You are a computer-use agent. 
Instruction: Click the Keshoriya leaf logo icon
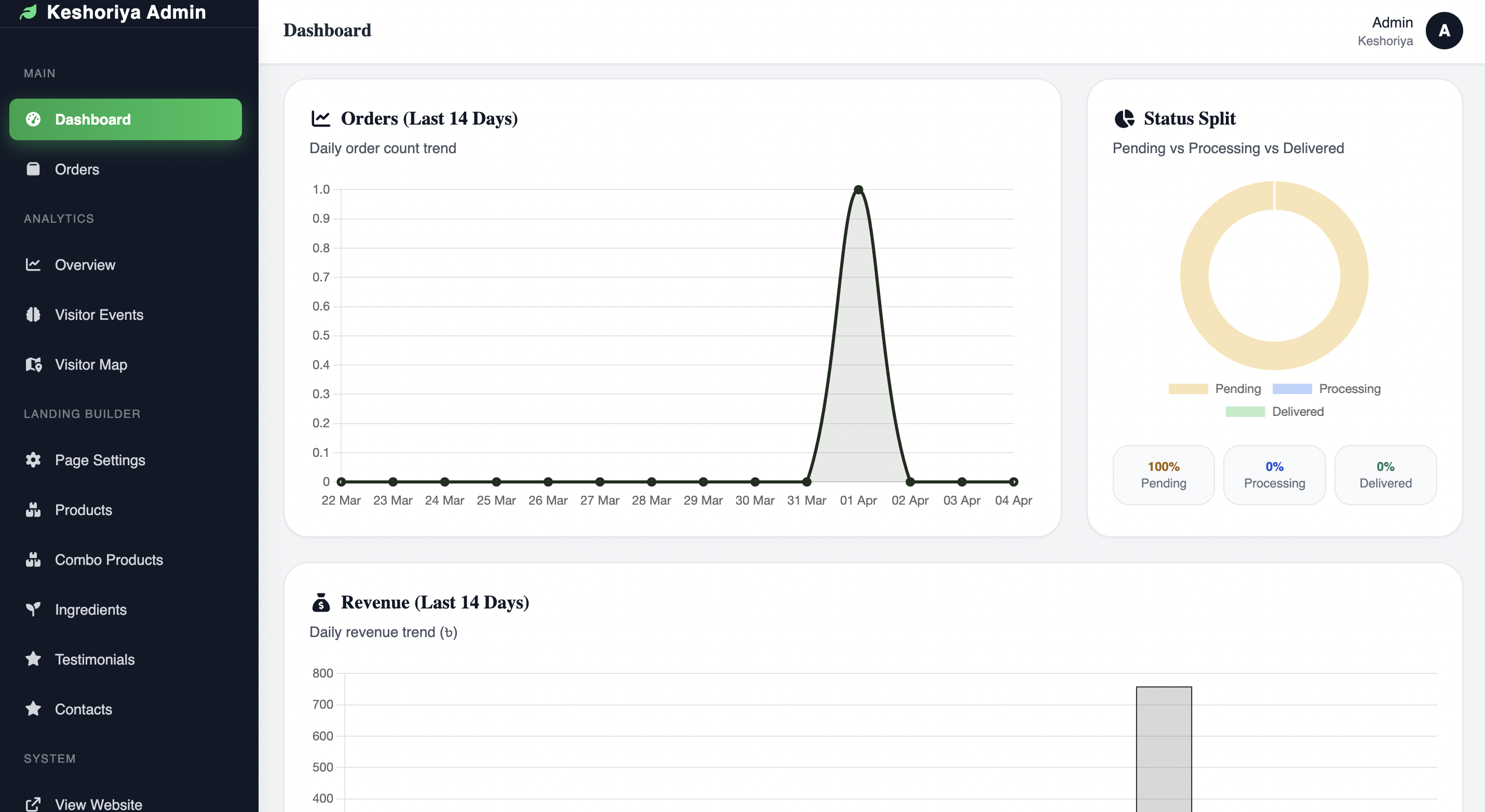tap(28, 12)
